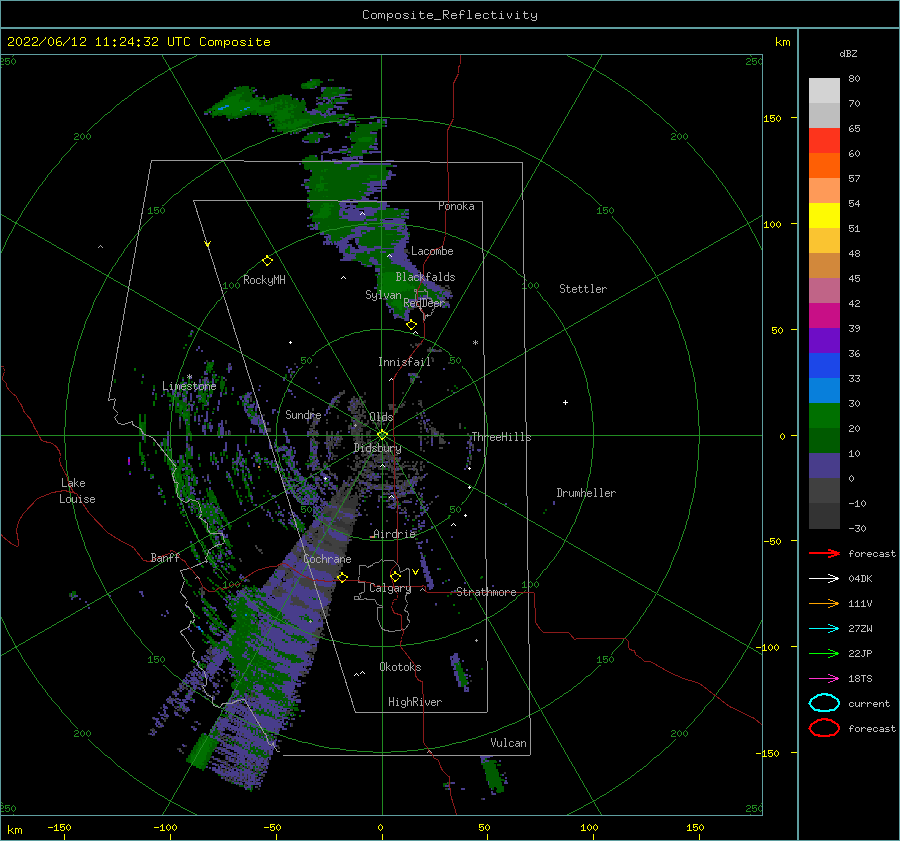Click the cyan current ellipse icon
Image resolution: width=900 pixels, height=841 pixels.
[824, 703]
